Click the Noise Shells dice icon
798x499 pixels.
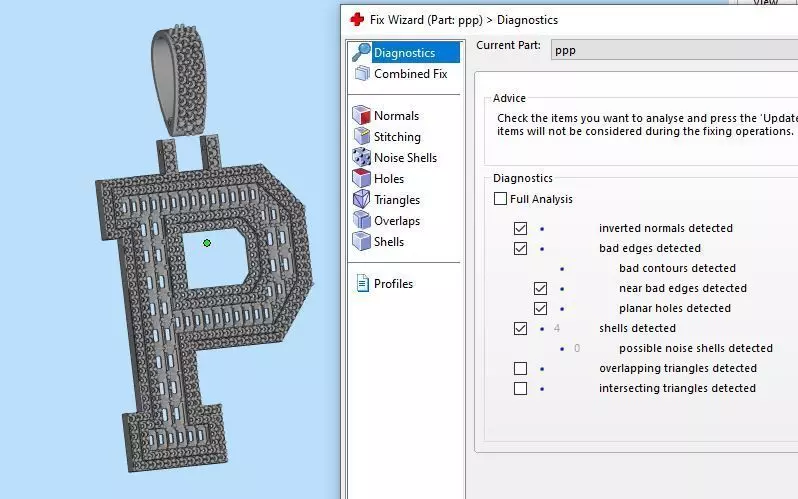[361, 157]
